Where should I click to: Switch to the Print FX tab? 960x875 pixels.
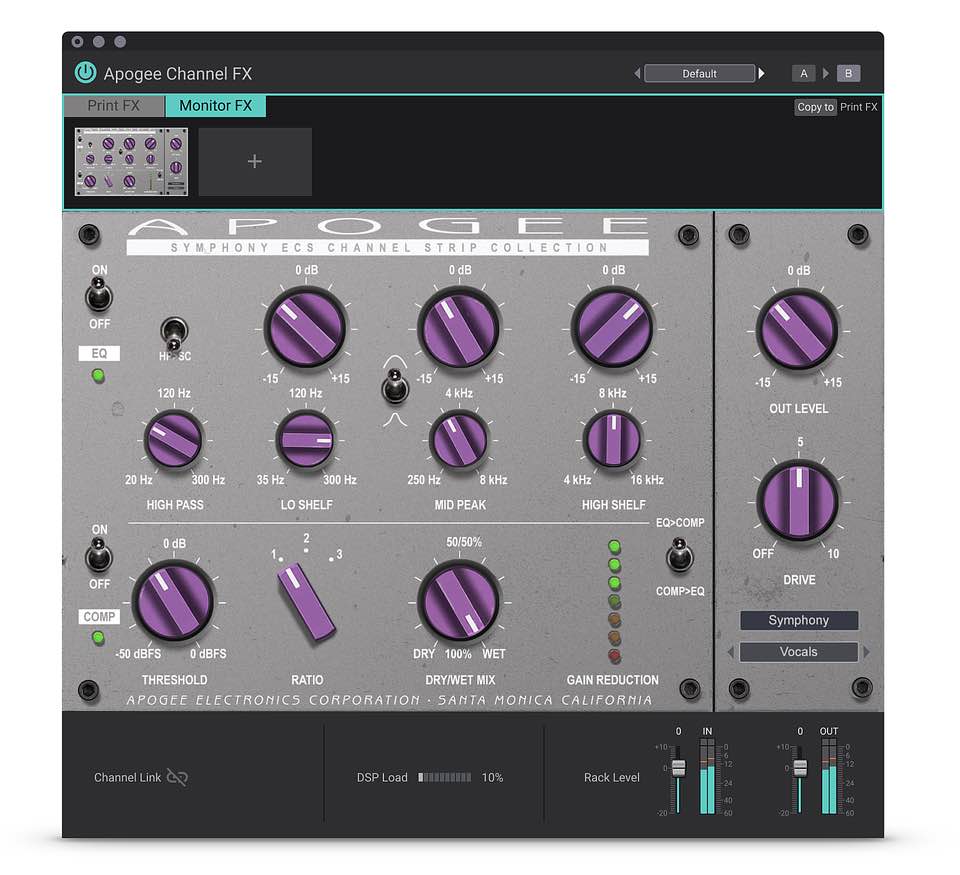coord(113,105)
